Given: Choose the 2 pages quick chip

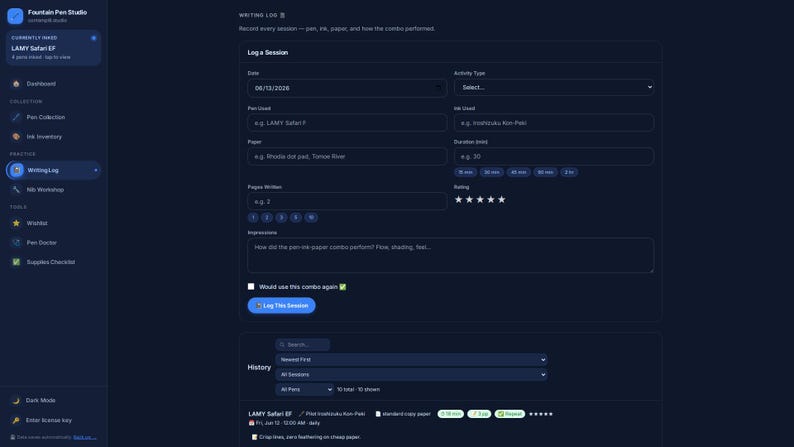Looking at the screenshot, I should (x=267, y=217).
